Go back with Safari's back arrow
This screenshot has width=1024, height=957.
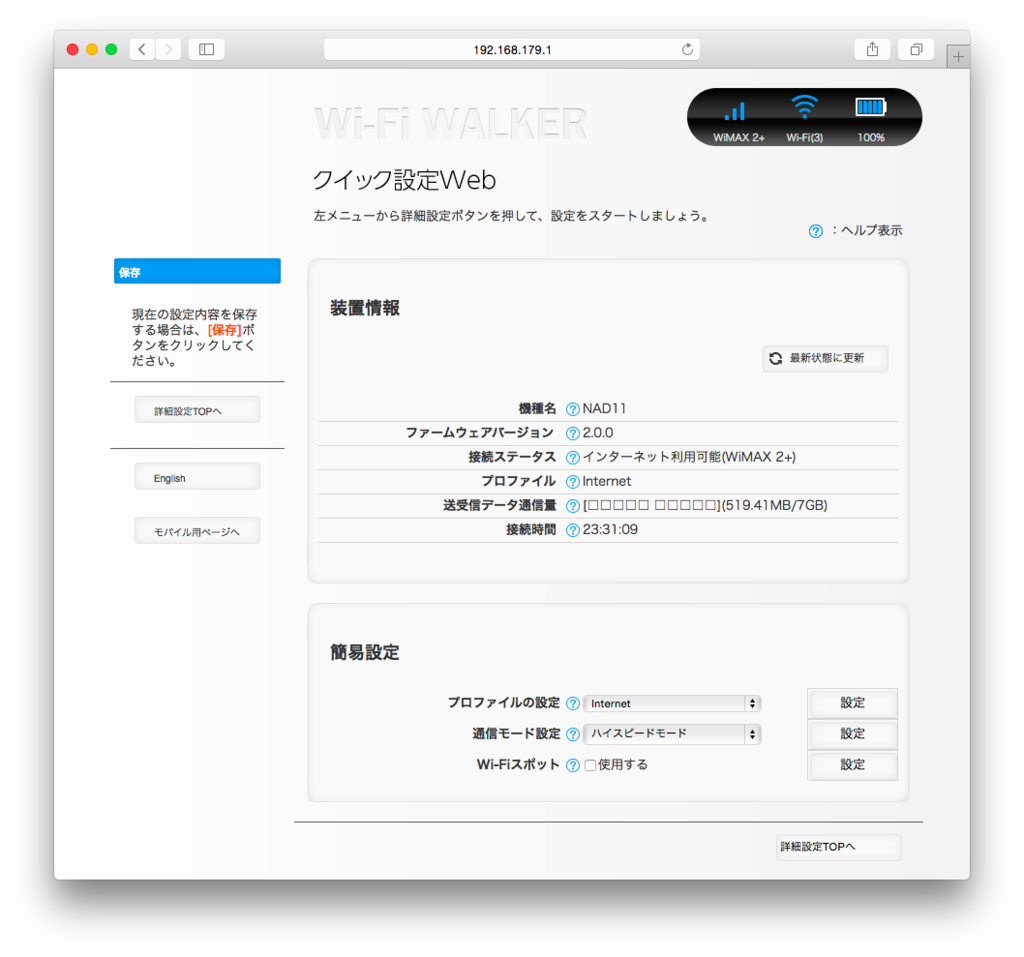[x=142, y=49]
